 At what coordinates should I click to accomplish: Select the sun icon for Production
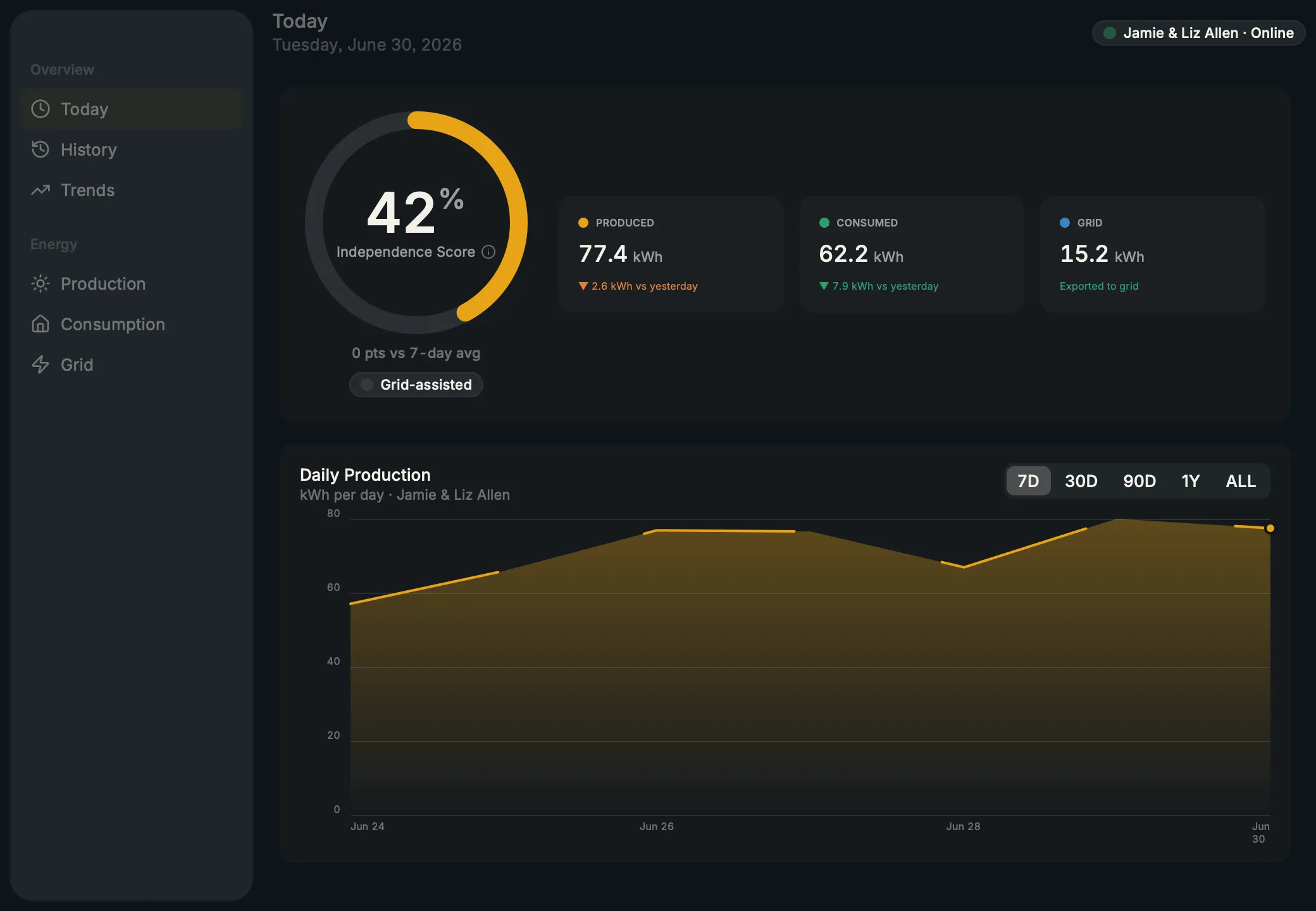point(40,283)
